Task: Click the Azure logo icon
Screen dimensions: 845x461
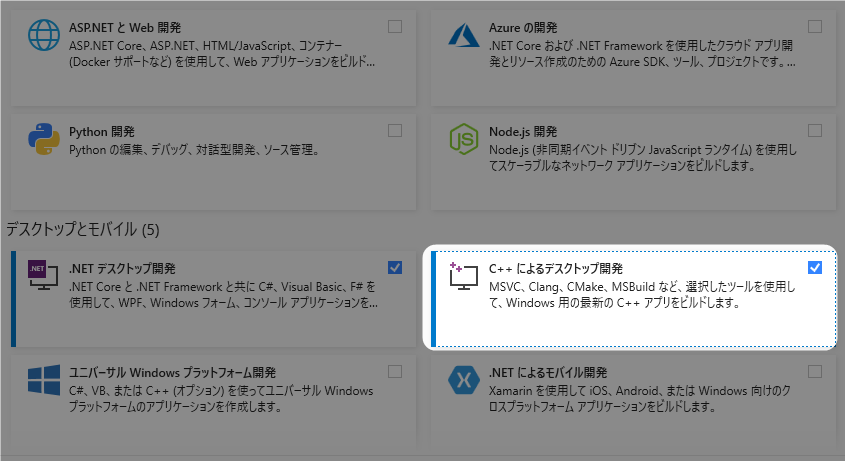Action: (x=464, y=36)
